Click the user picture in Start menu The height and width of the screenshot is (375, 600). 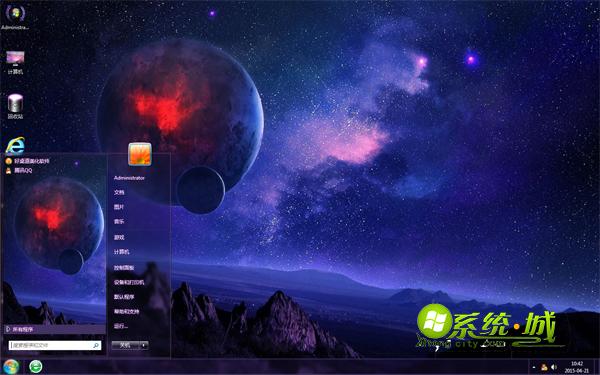140,154
